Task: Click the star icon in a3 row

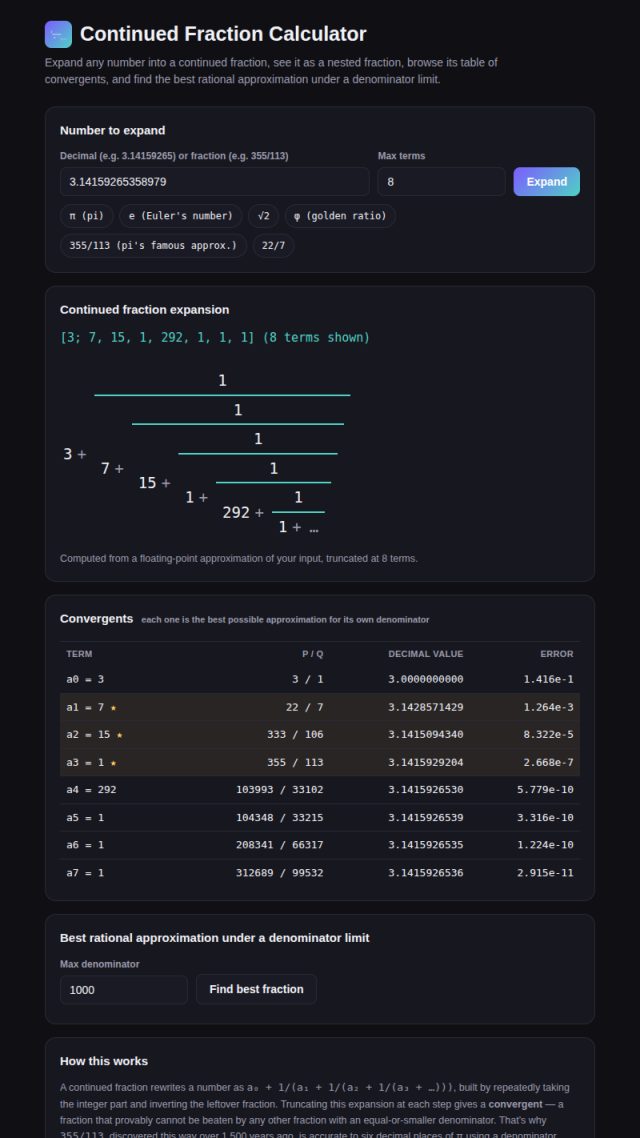Action: (x=113, y=763)
